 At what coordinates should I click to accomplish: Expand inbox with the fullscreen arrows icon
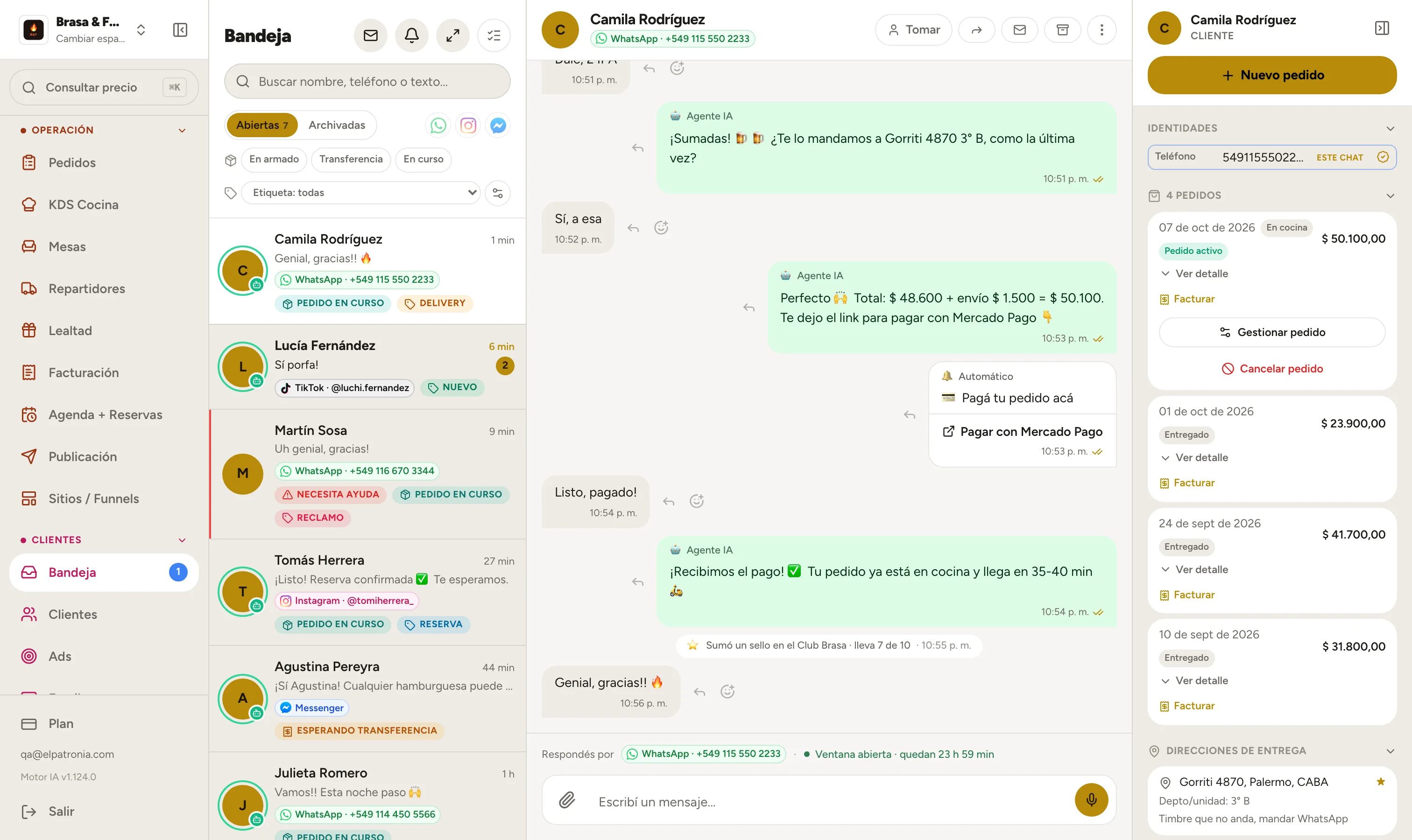coord(452,35)
